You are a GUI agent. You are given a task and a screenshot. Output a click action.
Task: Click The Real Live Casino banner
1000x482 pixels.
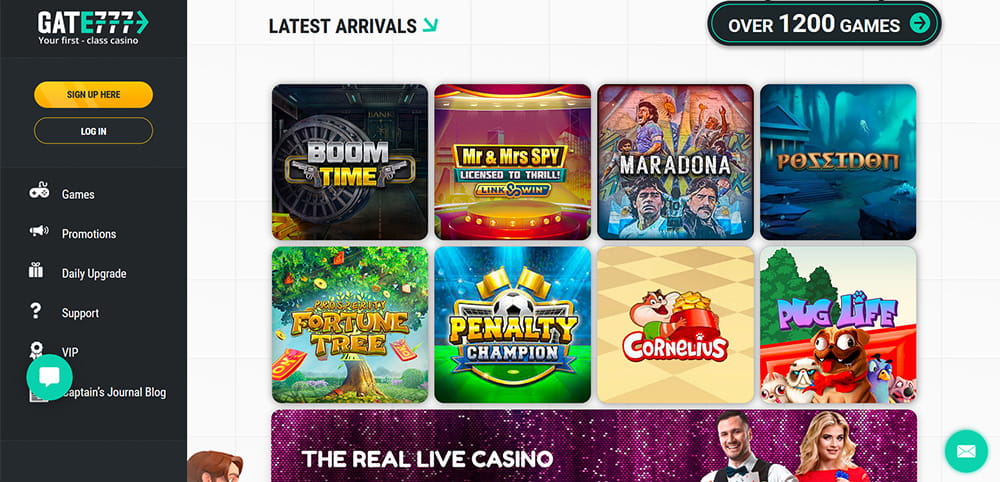click(594, 446)
